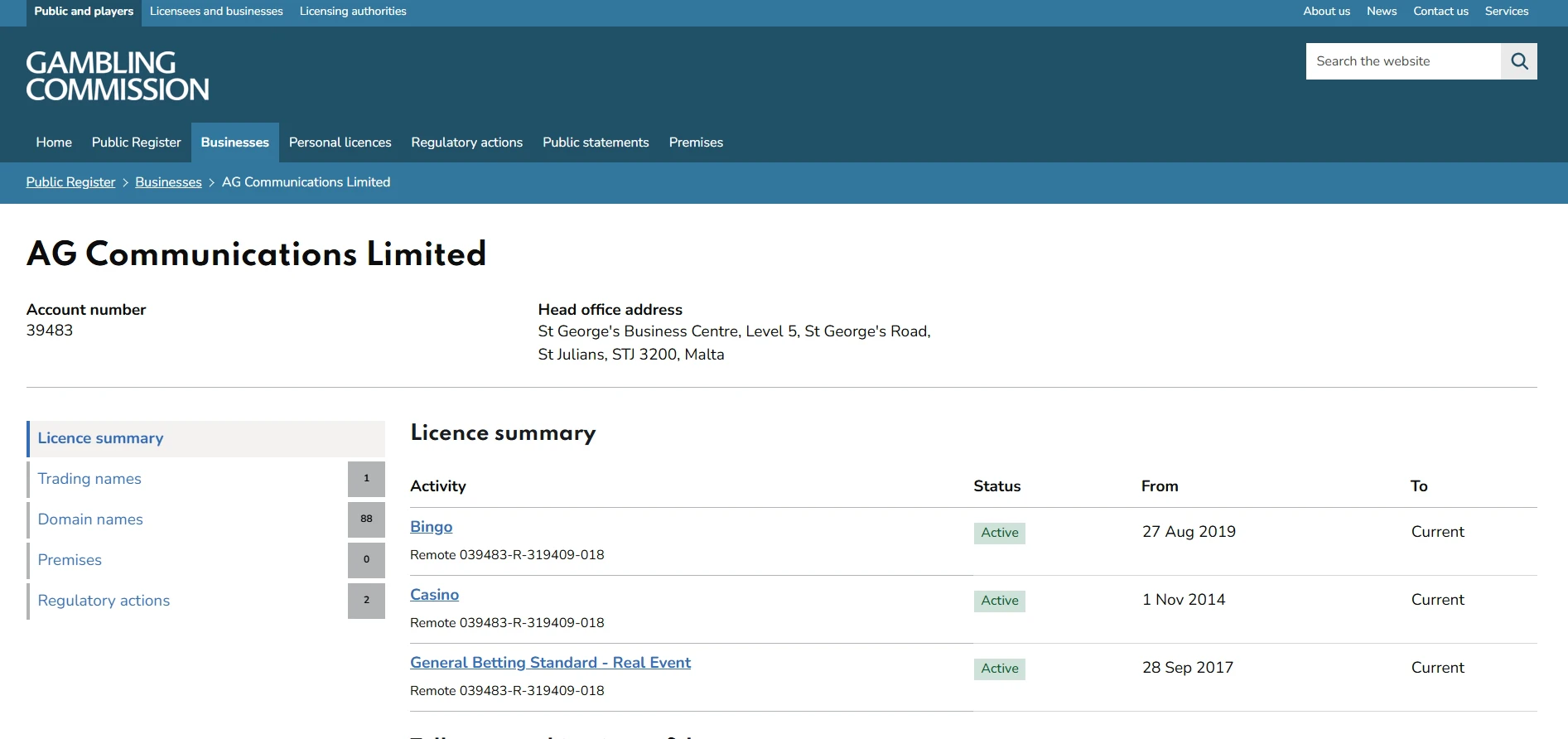Open Regulatory actions in the top navigation
1568x739 pixels.
coord(467,142)
